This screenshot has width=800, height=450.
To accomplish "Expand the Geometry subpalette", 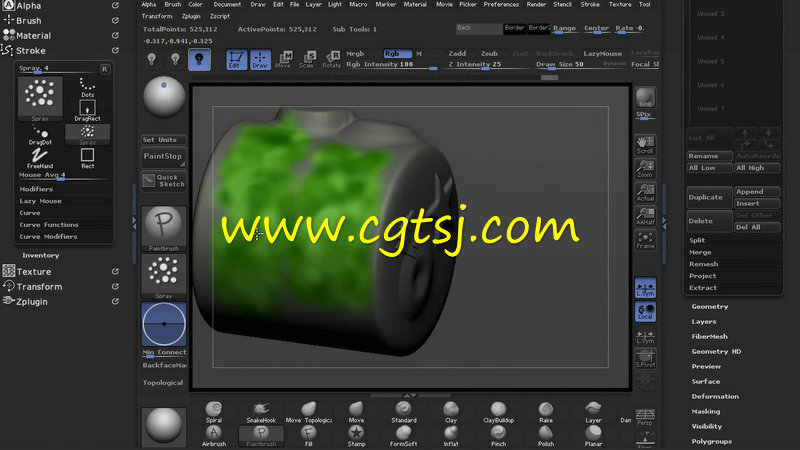I will [710, 307].
